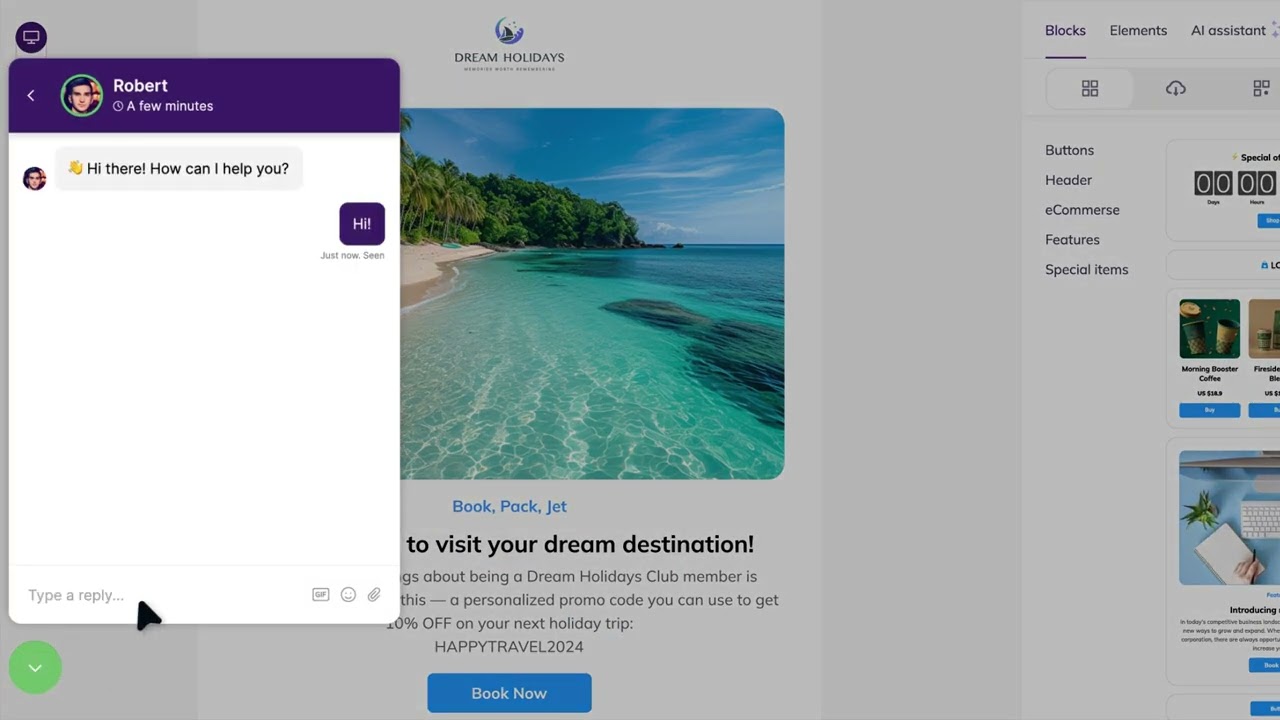Select the Header block category
This screenshot has width=1280, height=720.
click(1068, 180)
